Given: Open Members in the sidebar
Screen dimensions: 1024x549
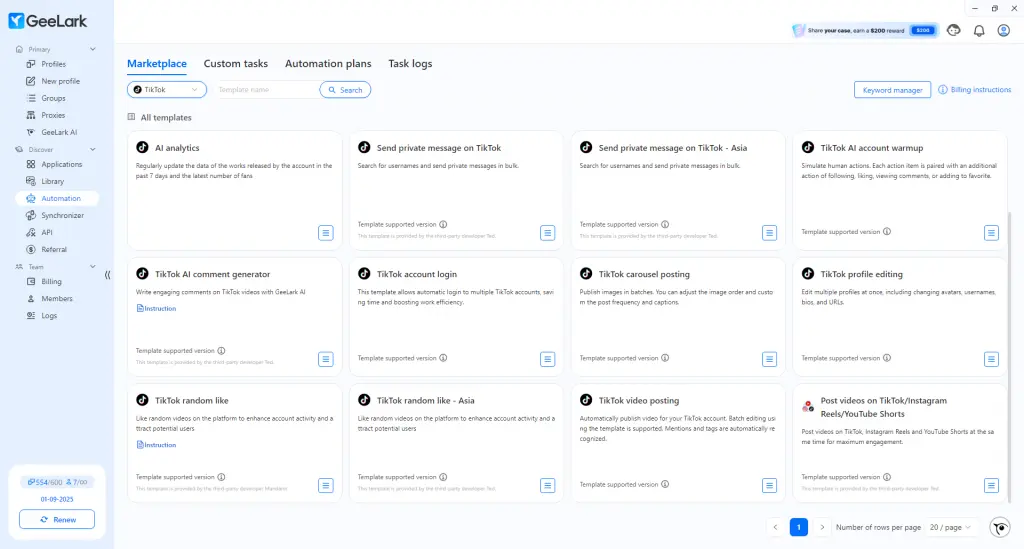Looking at the screenshot, I should pyautogui.click(x=56, y=298).
